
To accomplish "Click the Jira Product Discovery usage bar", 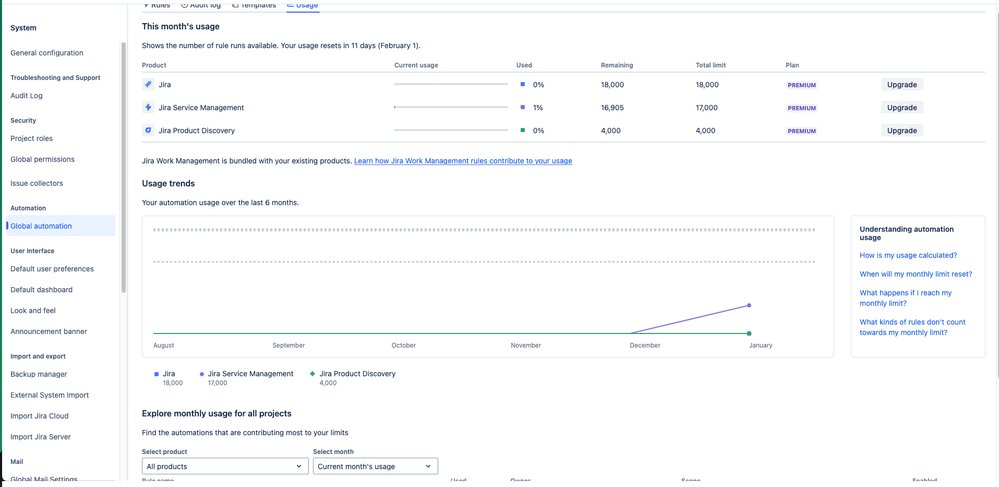I will [x=451, y=130].
